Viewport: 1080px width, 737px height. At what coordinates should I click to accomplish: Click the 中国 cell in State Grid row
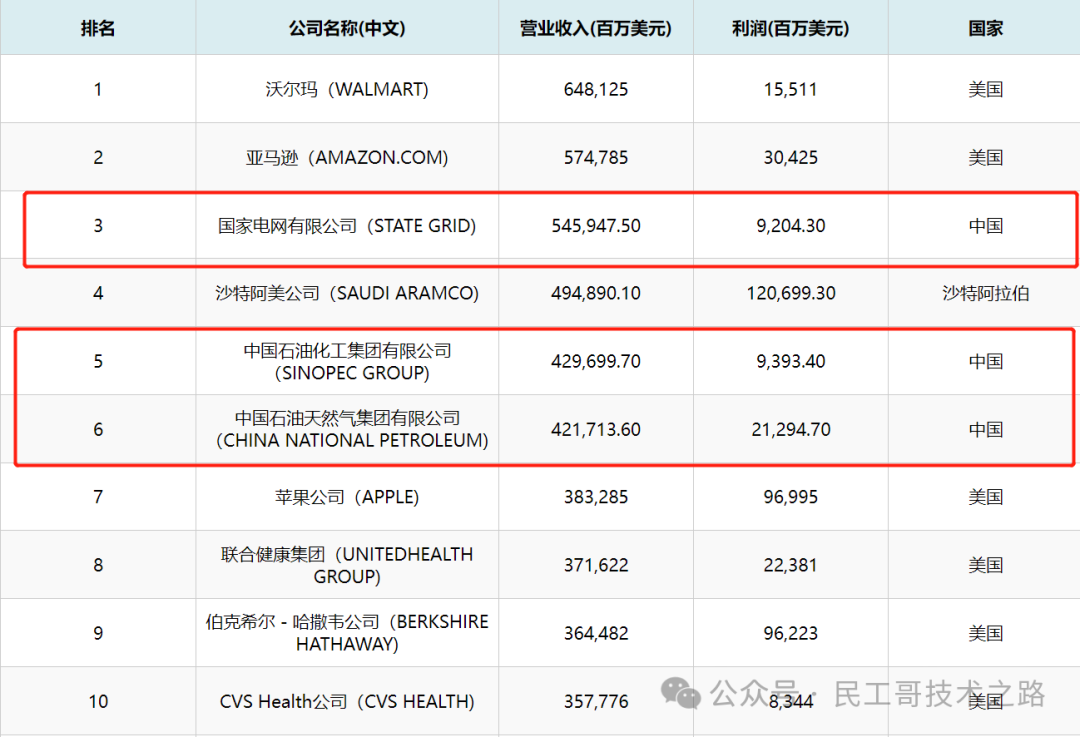pyautogui.click(x=985, y=226)
